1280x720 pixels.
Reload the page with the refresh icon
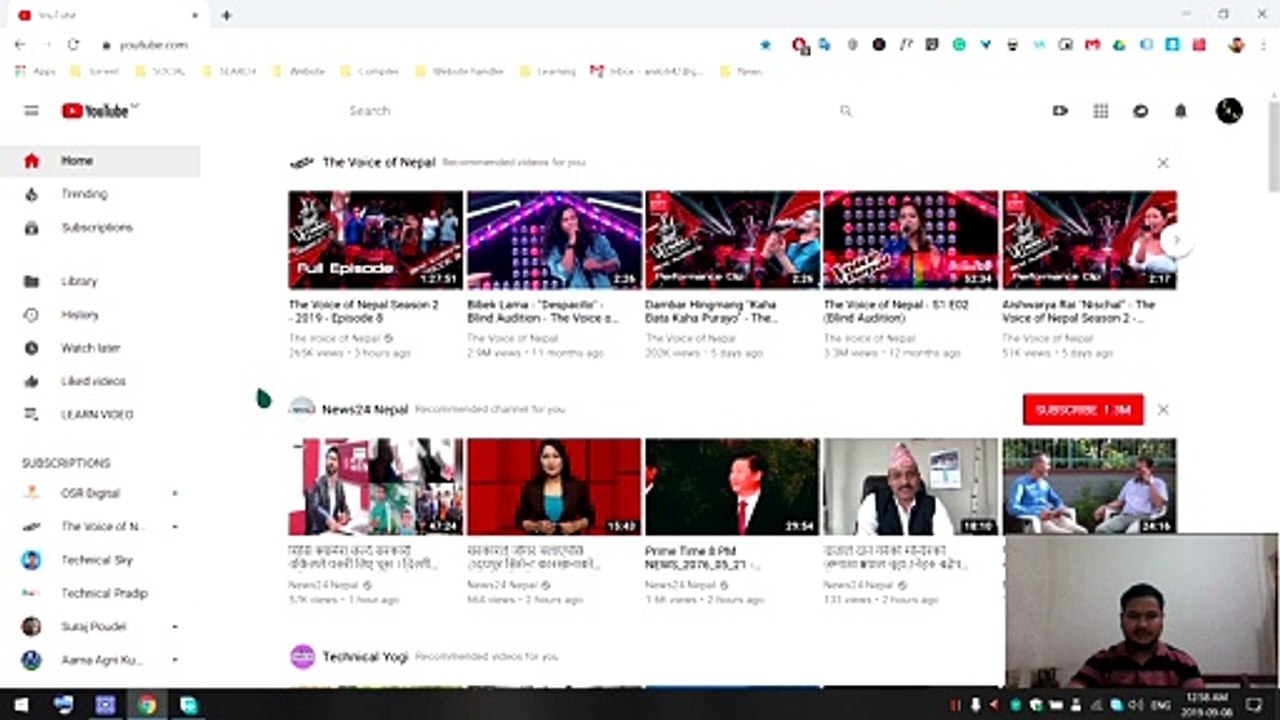click(x=73, y=45)
